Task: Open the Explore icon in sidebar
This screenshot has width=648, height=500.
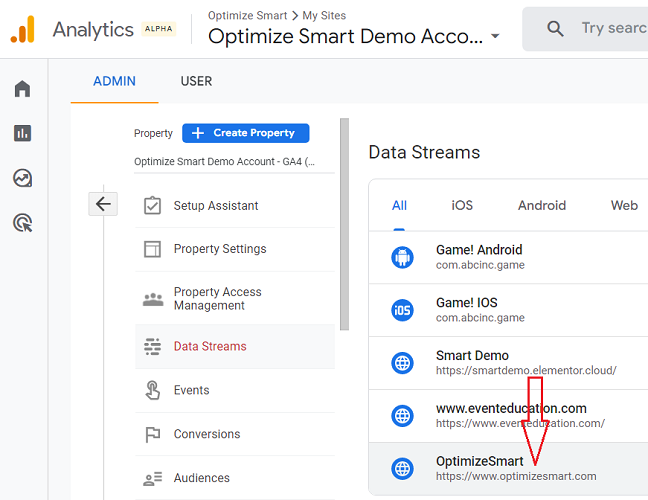Action: 22,178
